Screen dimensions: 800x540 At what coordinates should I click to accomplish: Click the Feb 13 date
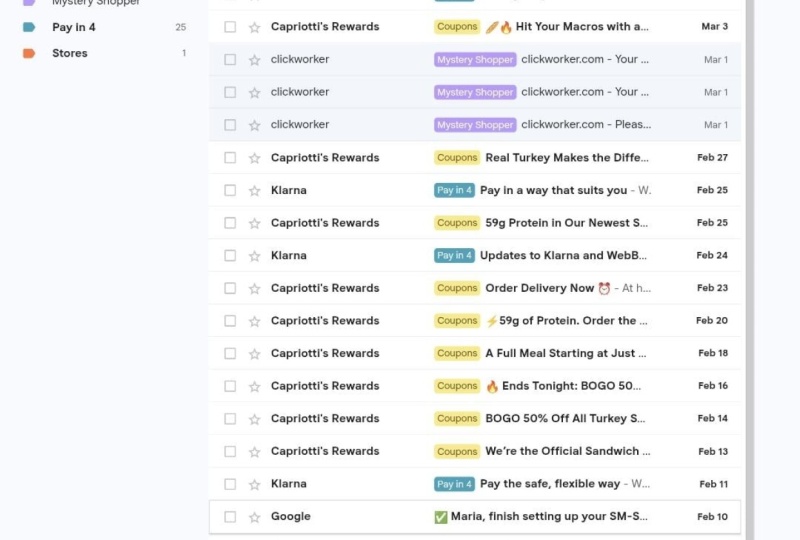(713, 451)
